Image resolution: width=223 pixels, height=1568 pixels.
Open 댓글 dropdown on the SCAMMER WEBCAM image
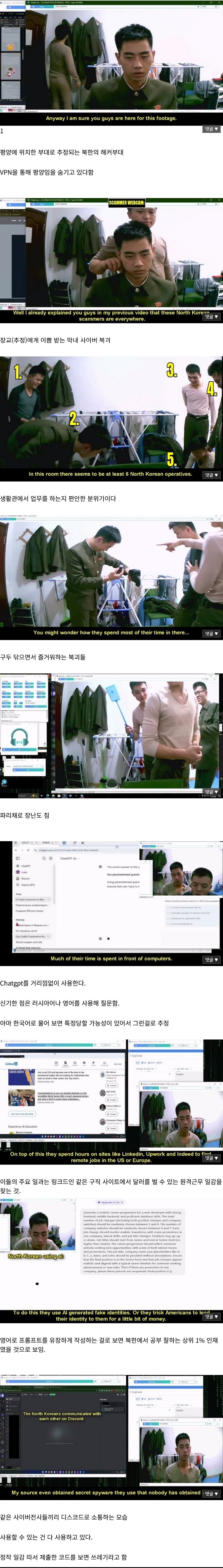tap(211, 317)
